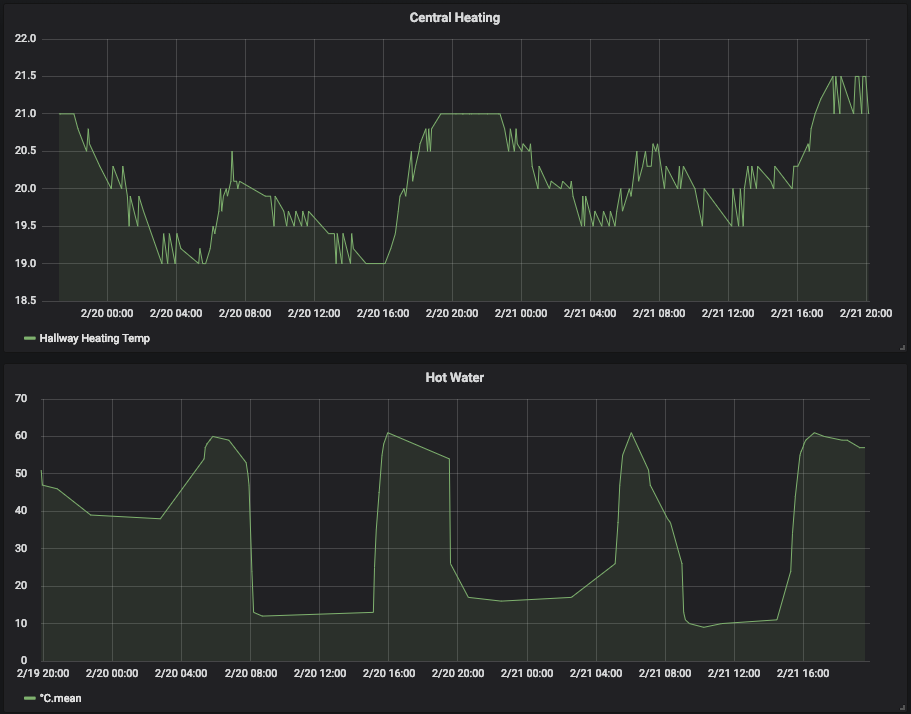Screen dimensions: 911x714
Task: Click the 2/21 08:00 label under Central Heating
Action: point(659,313)
